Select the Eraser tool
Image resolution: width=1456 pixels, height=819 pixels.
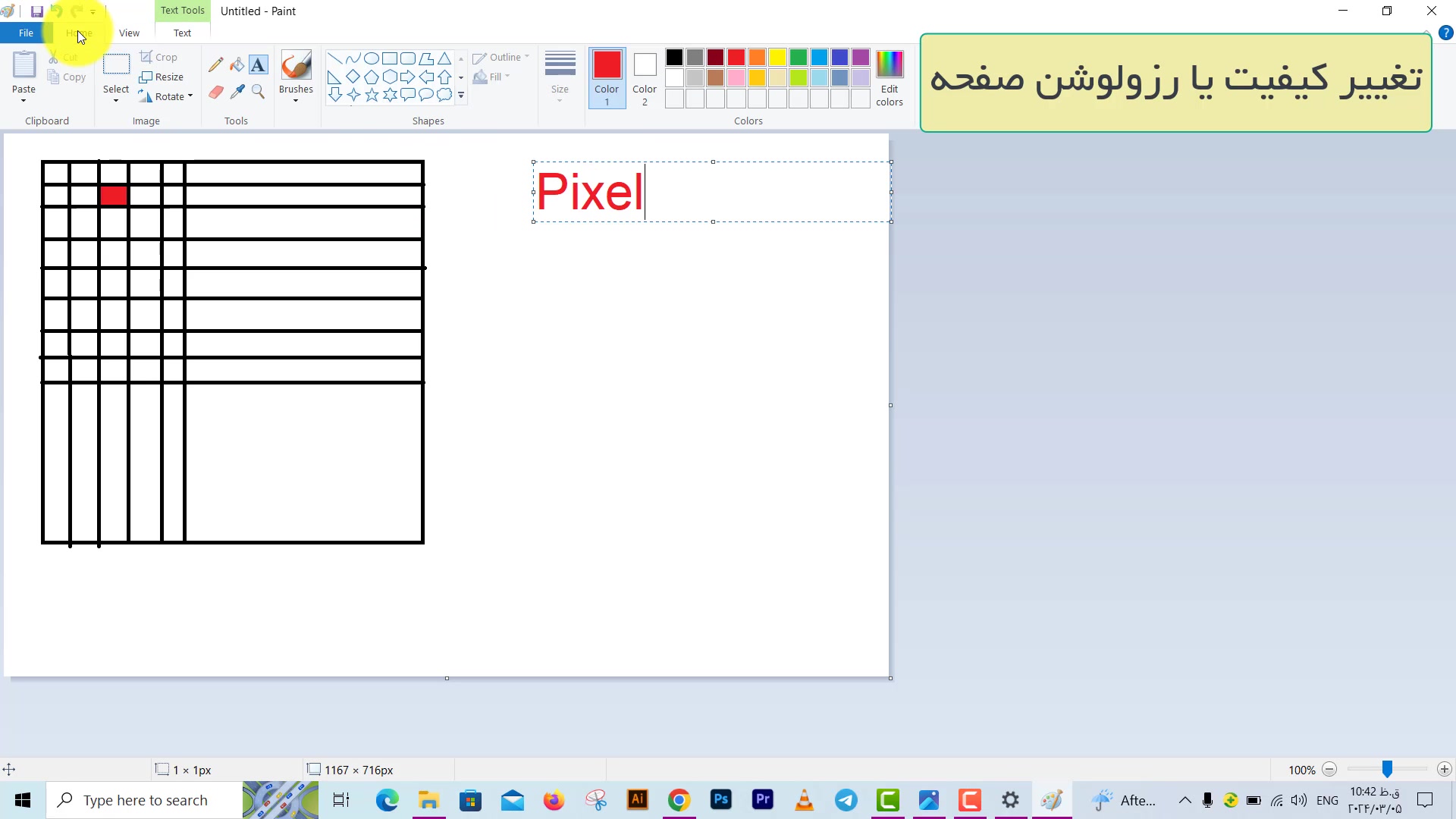pyautogui.click(x=216, y=92)
